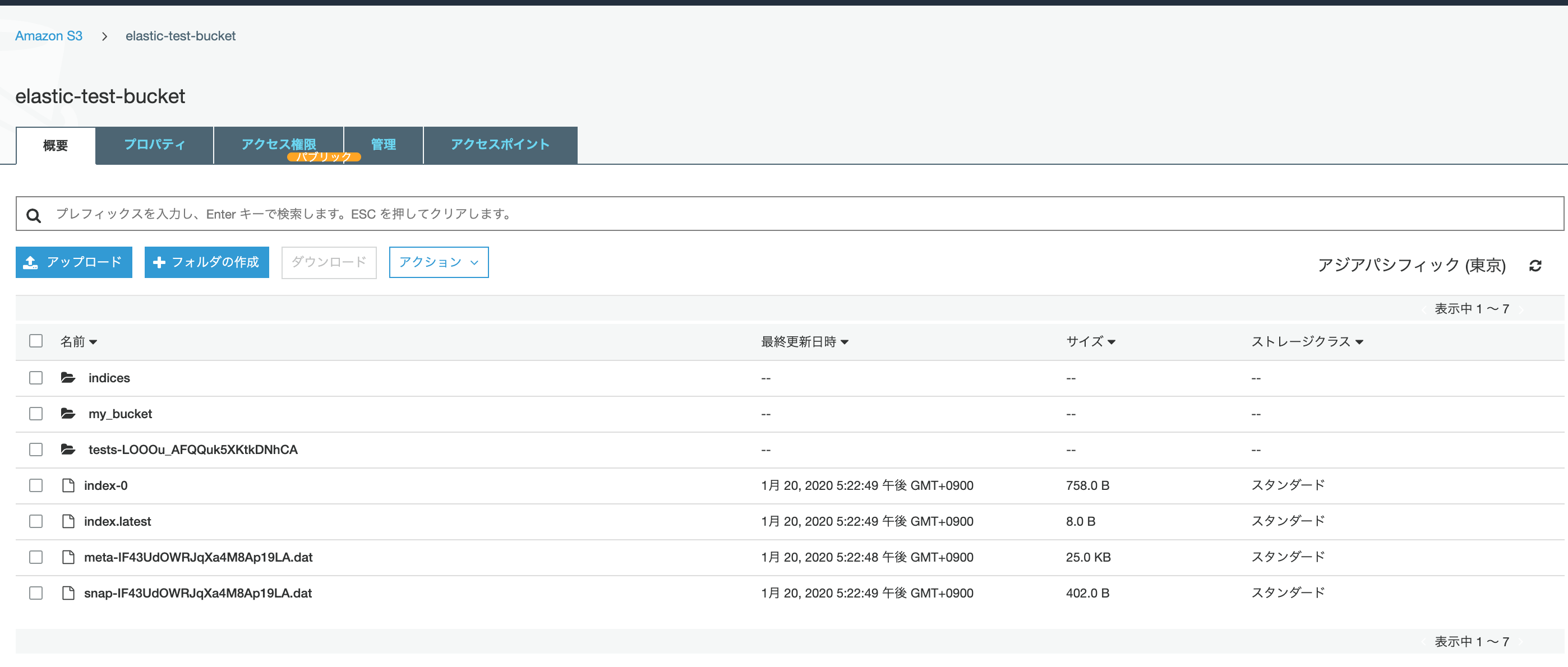This screenshot has width=1568, height=667.
Task: Select checkbox for tests-LOOOu_AFQQuk5XKtkDNhCA
Action: (x=36, y=450)
